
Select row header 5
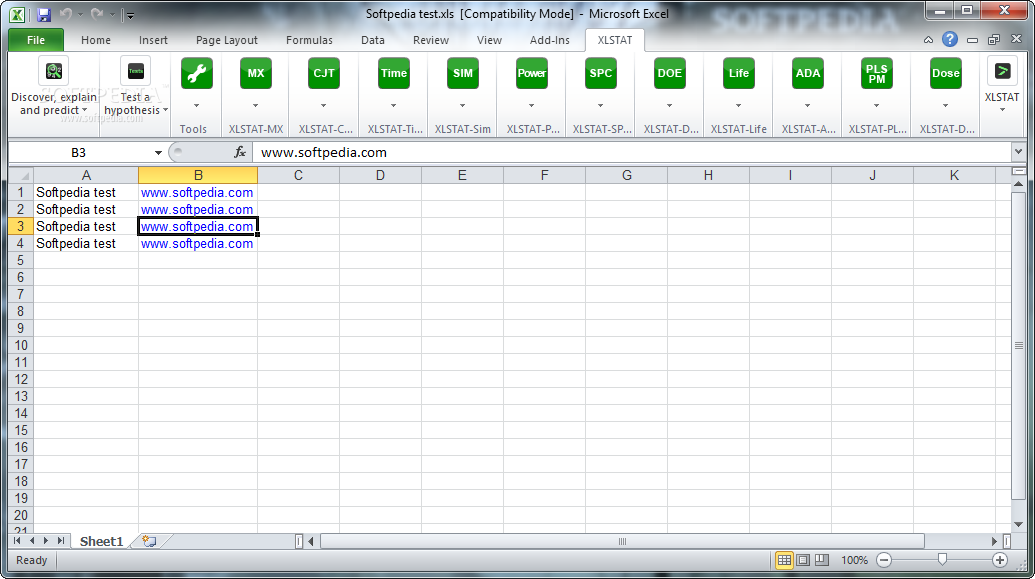(20, 261)
